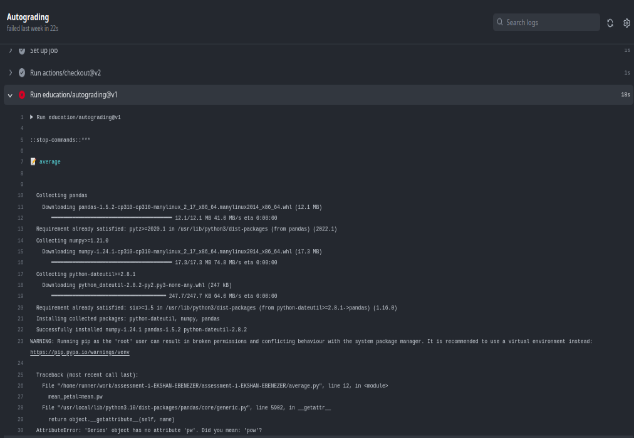Click the checkout step success icon
Image resolution: width=634 pixels, height=438 pixels.
click(x=21, y=73)
